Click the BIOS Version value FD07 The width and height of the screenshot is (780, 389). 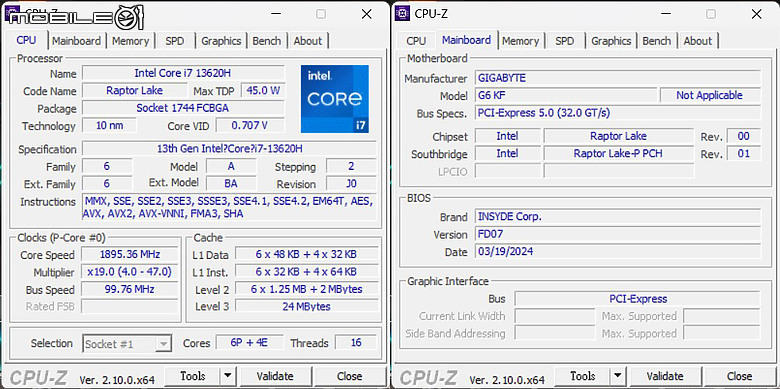(618, 234)
